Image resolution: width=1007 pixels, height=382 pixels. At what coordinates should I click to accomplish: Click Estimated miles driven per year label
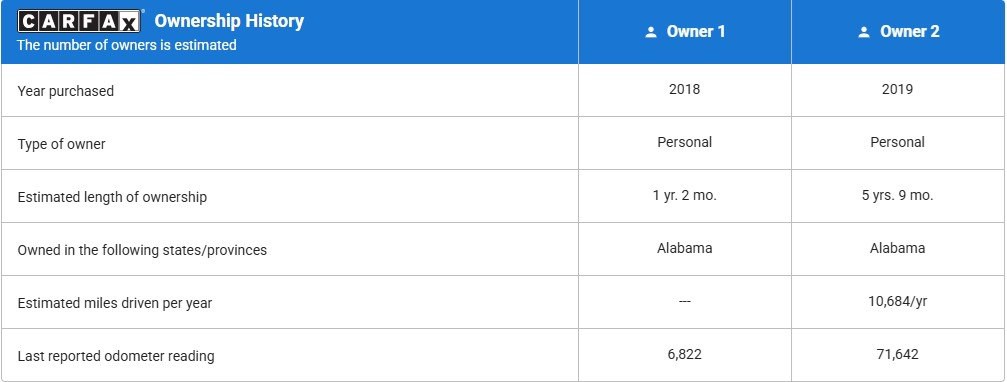pyautogui.click(x=114, y=303)
